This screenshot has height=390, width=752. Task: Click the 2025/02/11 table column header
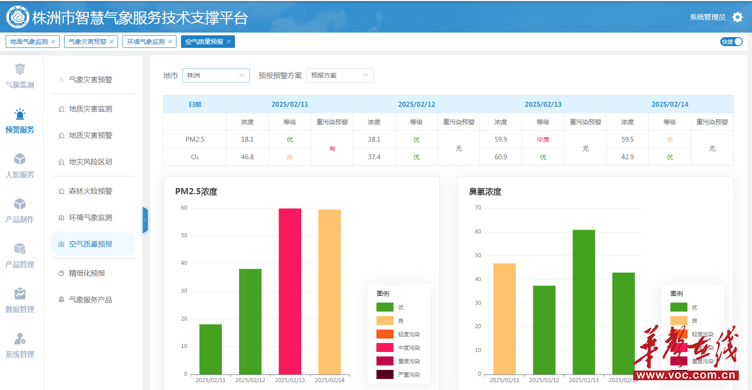[290, 104]
